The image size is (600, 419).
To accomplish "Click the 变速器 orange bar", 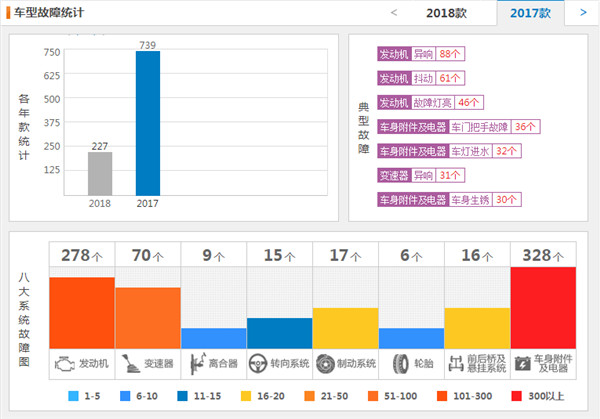I will 148,318.
